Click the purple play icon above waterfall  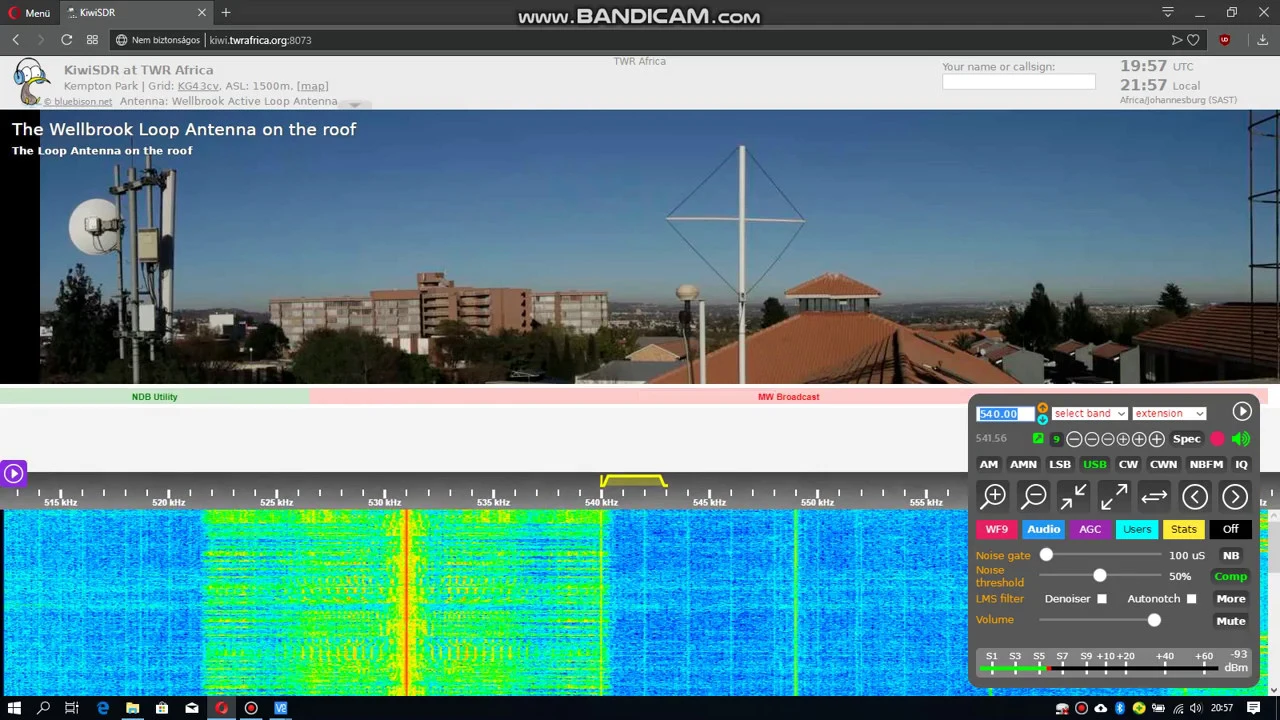tap(13, 473)
